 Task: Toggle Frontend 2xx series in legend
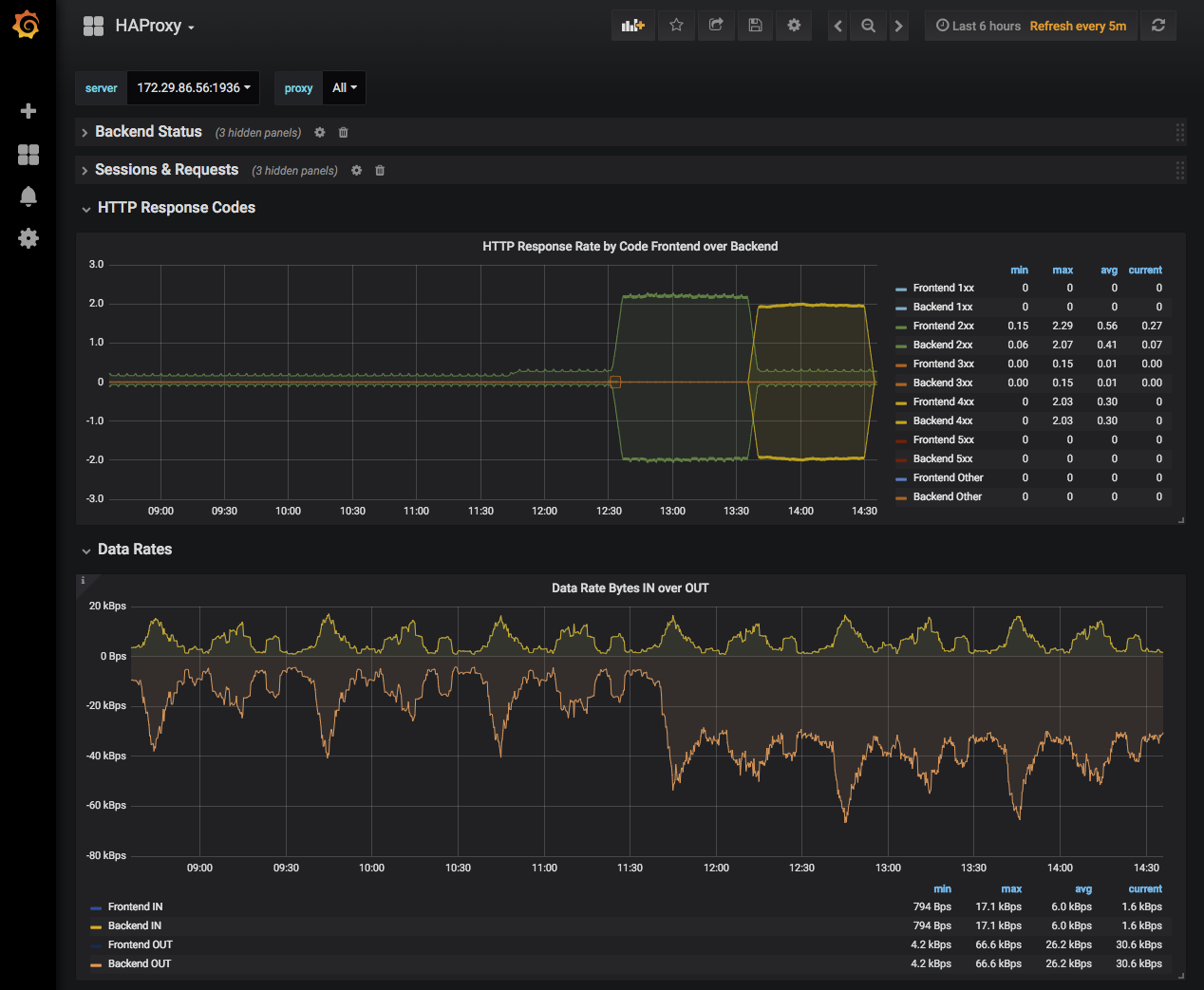943,326
